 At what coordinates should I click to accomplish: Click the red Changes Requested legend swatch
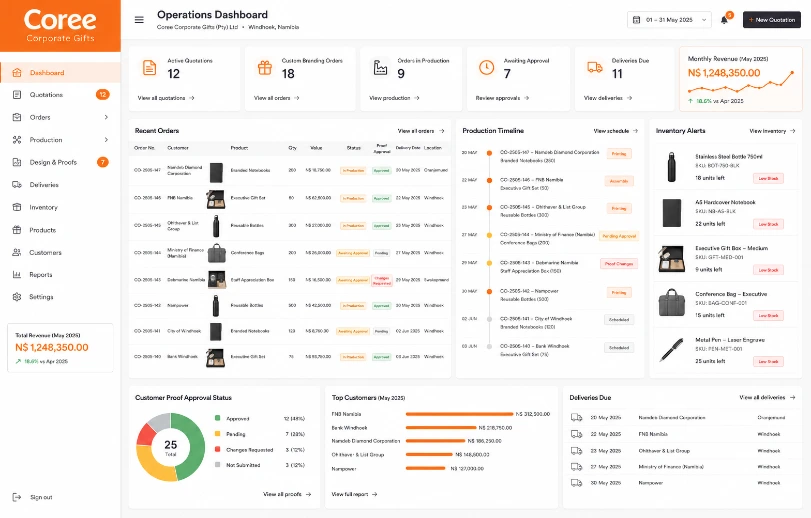[x=217, y=449]
